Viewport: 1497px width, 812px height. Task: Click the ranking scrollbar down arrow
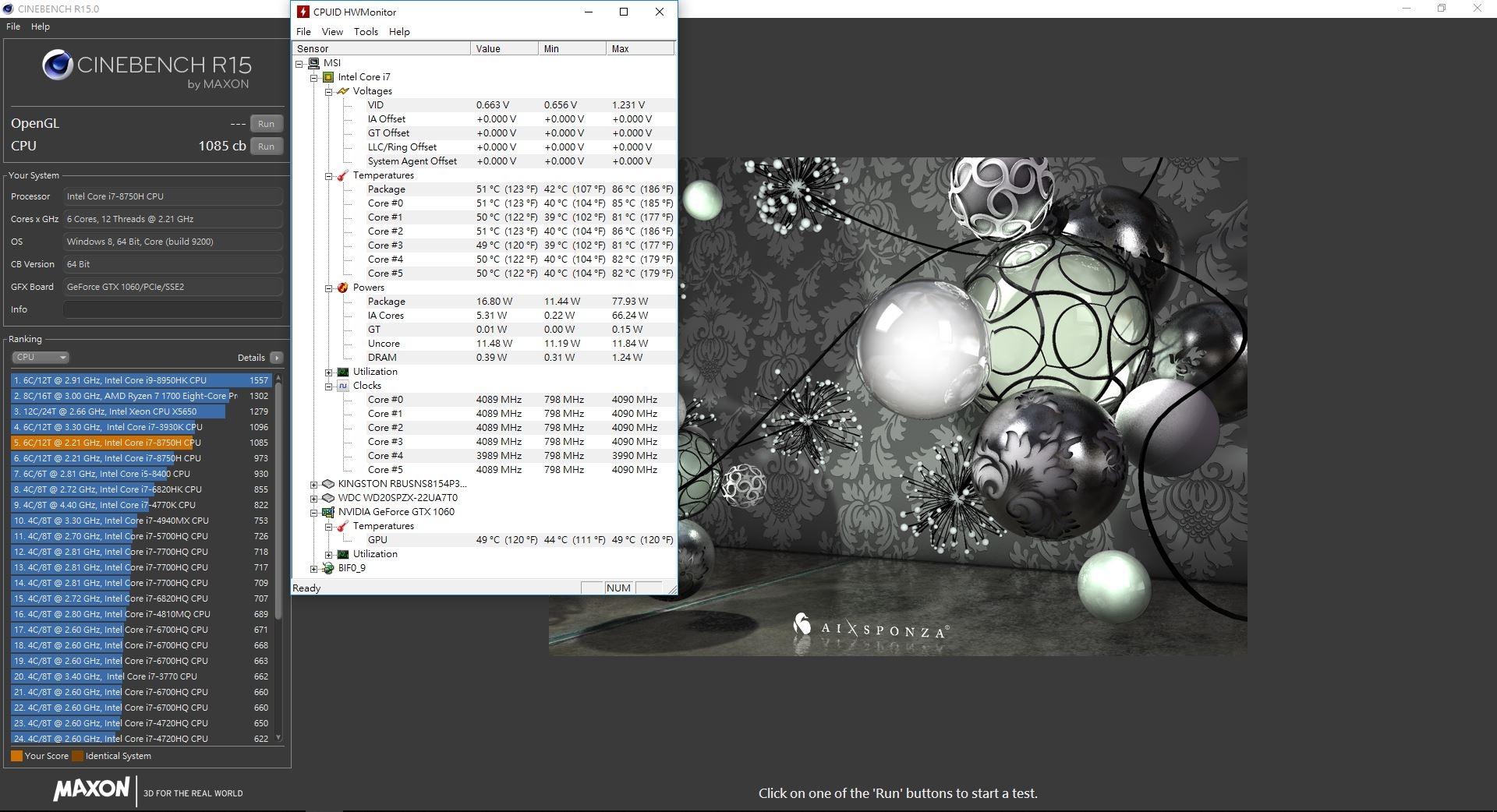pyautogui.click(x=278, y=738)
